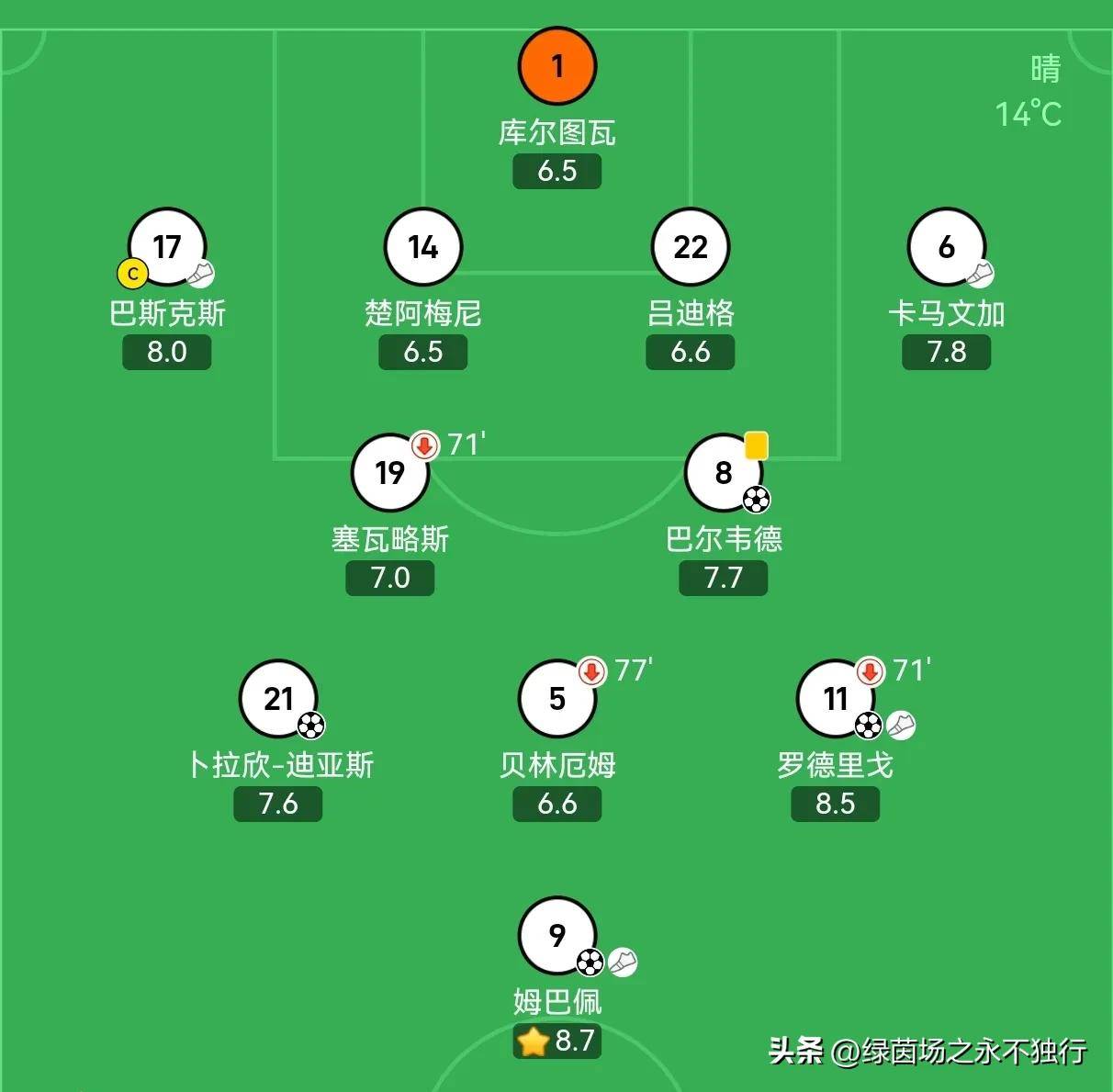Open player 罗德里戈 name label
Screen dimensions: 1113x1092
pyautogui.click(x=835, y=764)
